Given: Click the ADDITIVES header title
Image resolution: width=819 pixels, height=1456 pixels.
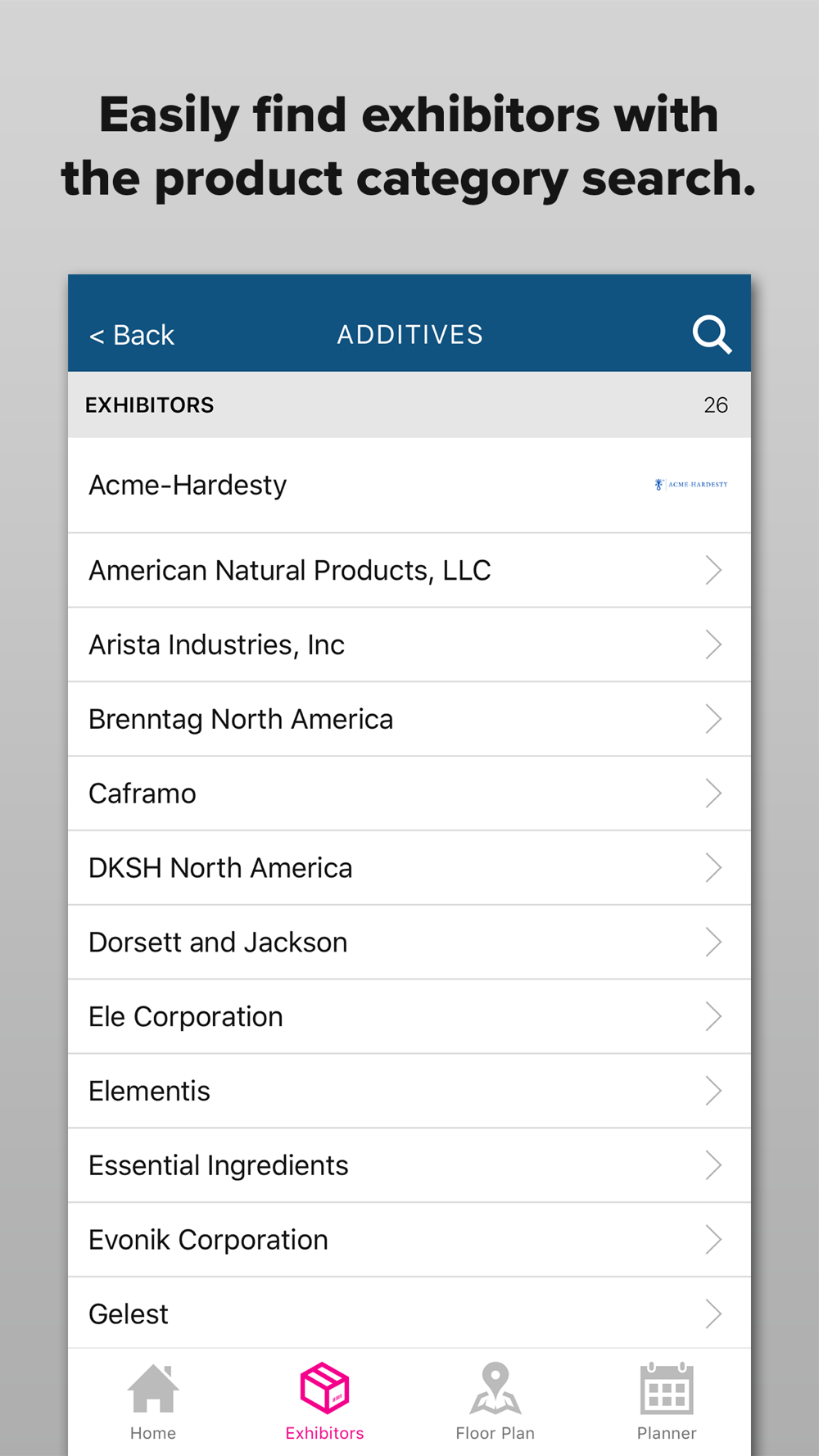Looking at the screenshot, I should pyautogui.click(x=410, y=334).
